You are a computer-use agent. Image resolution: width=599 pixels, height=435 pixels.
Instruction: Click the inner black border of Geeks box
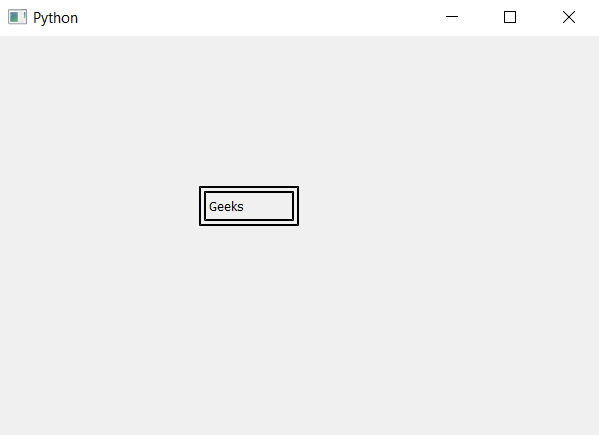[x=249, y=192]
